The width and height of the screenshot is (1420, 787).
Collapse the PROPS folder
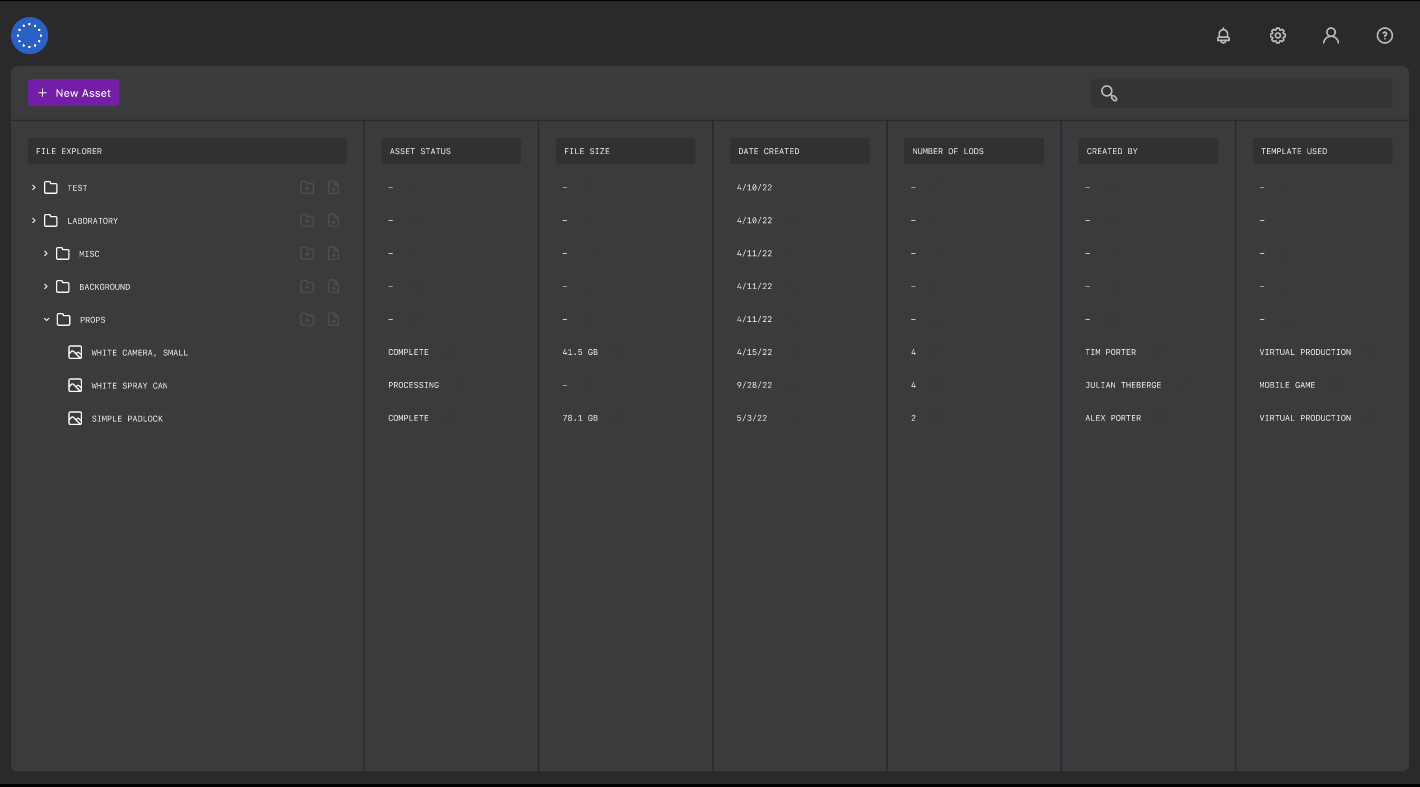(45, 319)
